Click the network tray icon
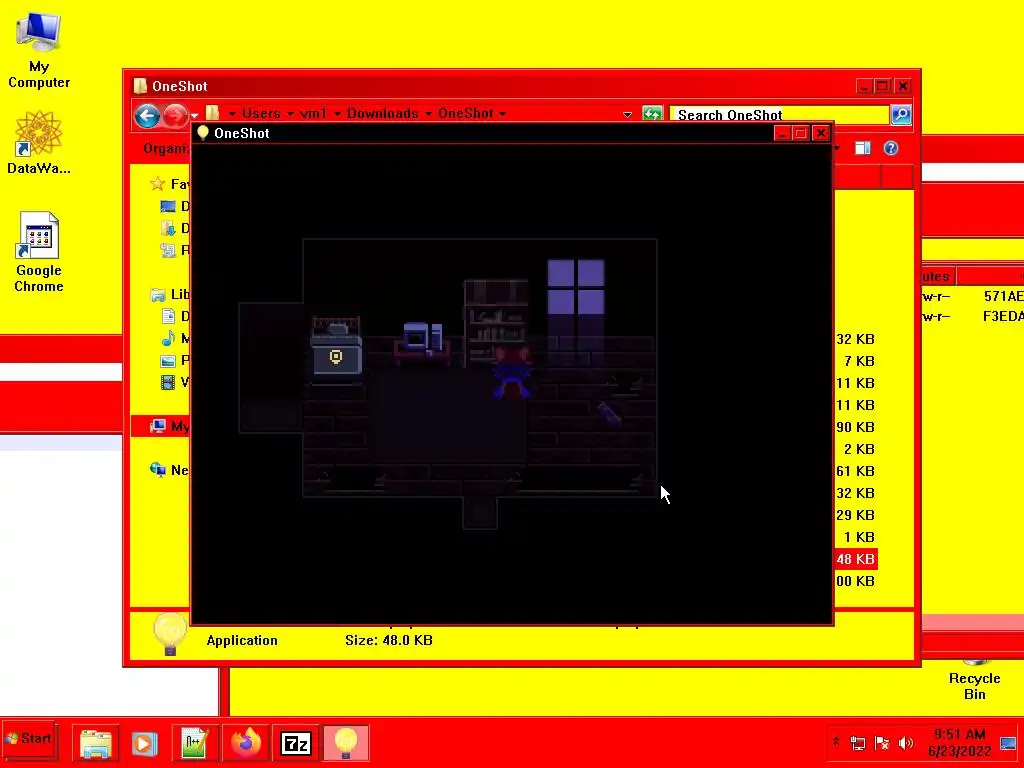 pos(857,743)
